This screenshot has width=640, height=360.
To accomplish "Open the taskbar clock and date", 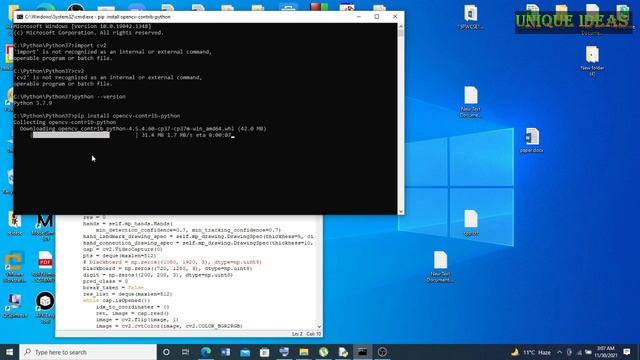I will 606,352.
